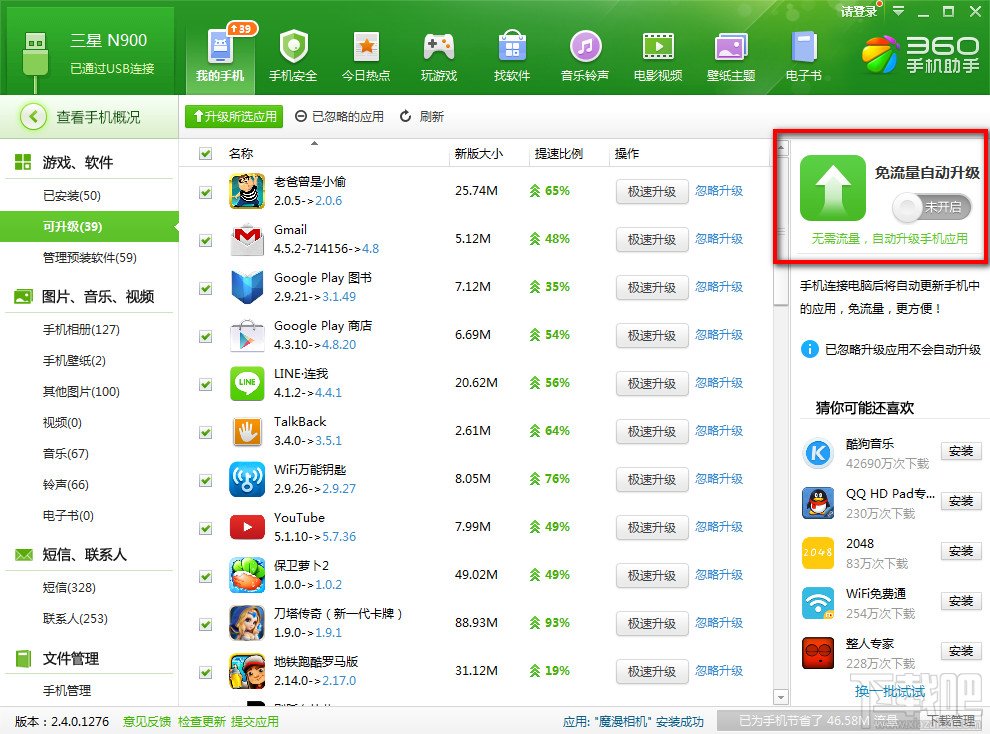Click 极速升级 for Gmail
Viewport: 990px width, 734px height.
(x=652, y=240)
